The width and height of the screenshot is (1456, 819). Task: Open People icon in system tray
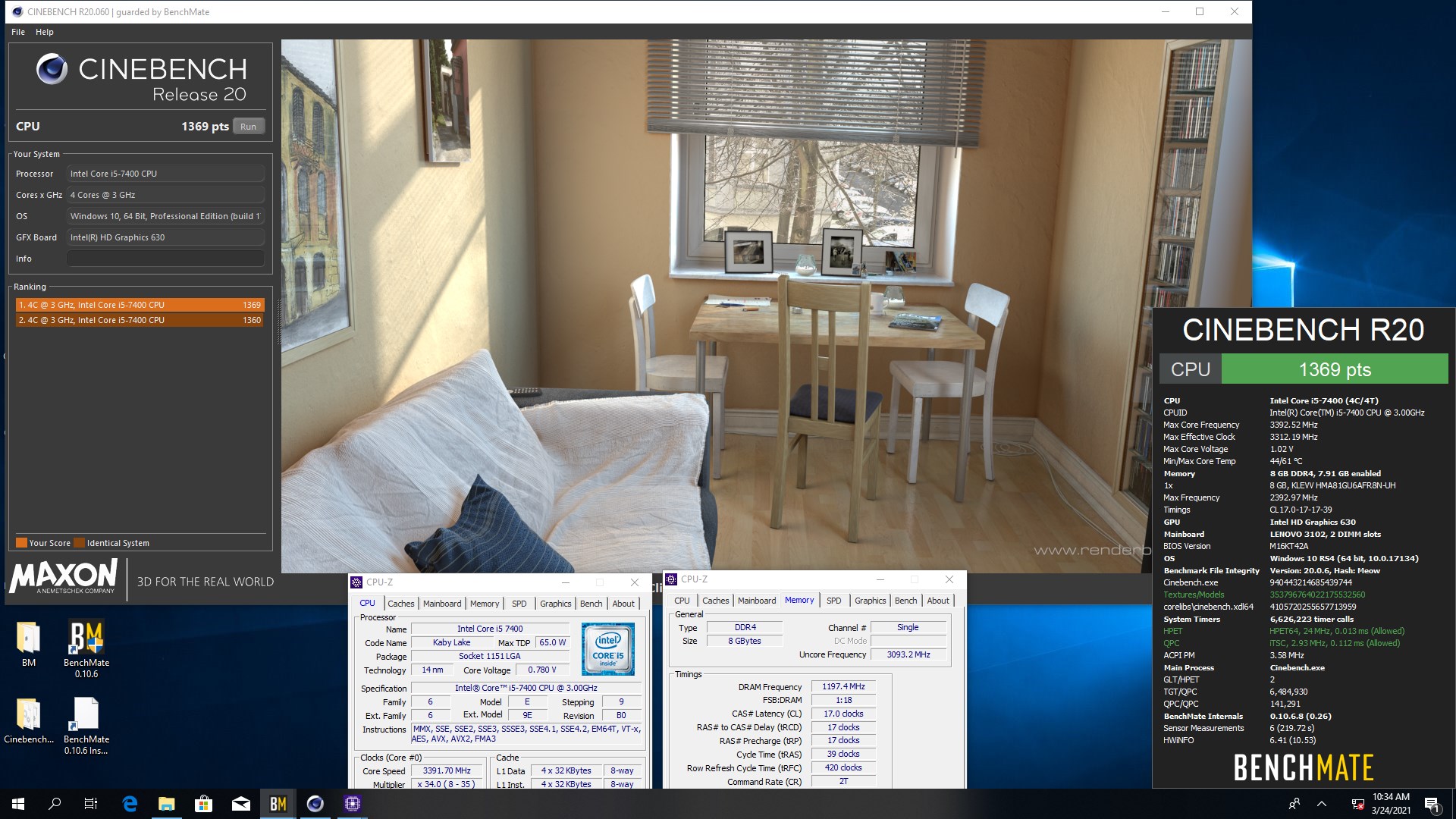pyautogui.click(x=1294, y=804)
